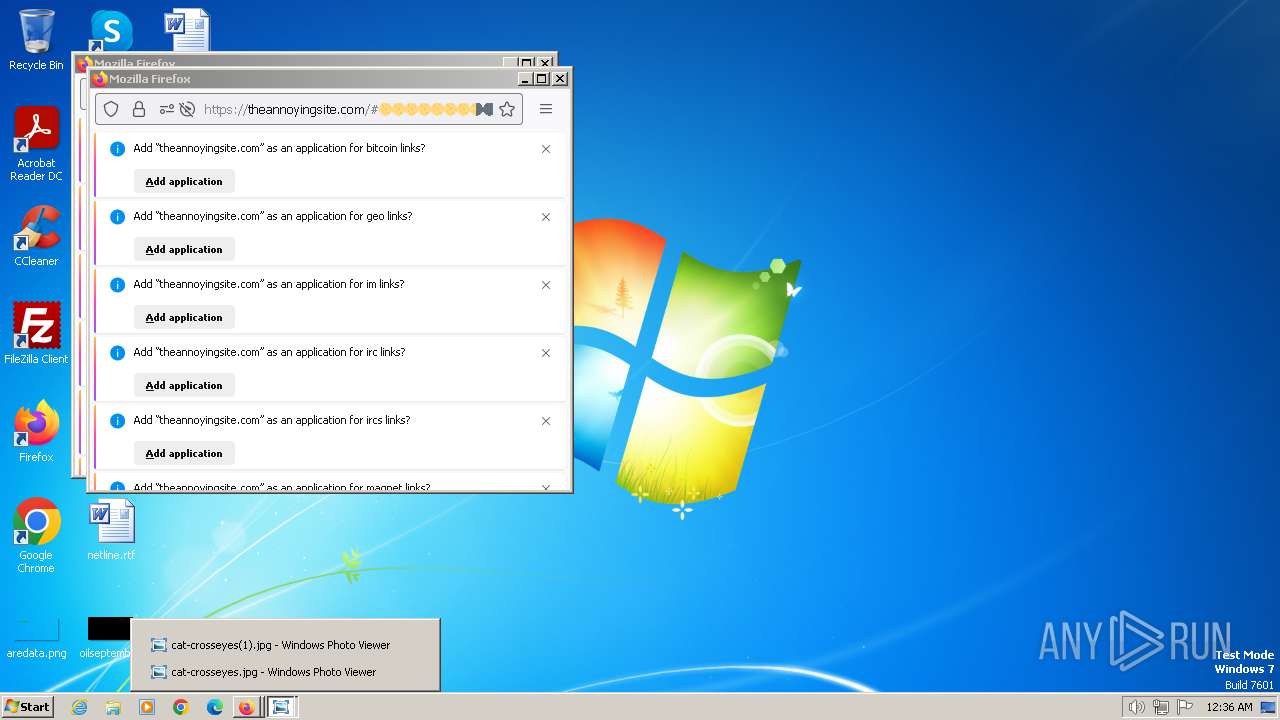Add application for ircs links

(184, 453)
